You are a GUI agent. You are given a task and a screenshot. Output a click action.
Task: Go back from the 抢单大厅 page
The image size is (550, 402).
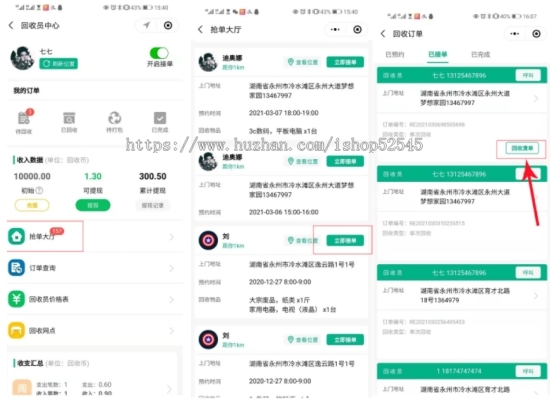tap(200, 29)
